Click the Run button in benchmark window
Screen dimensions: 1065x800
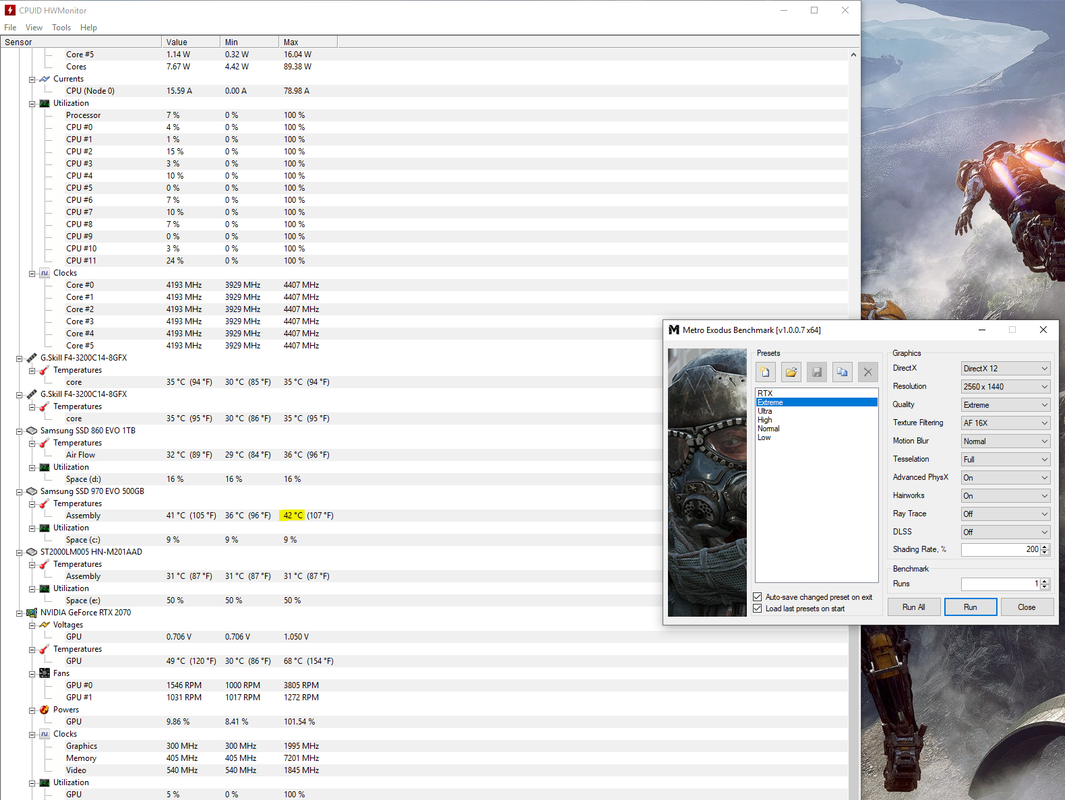coord(970,607)
